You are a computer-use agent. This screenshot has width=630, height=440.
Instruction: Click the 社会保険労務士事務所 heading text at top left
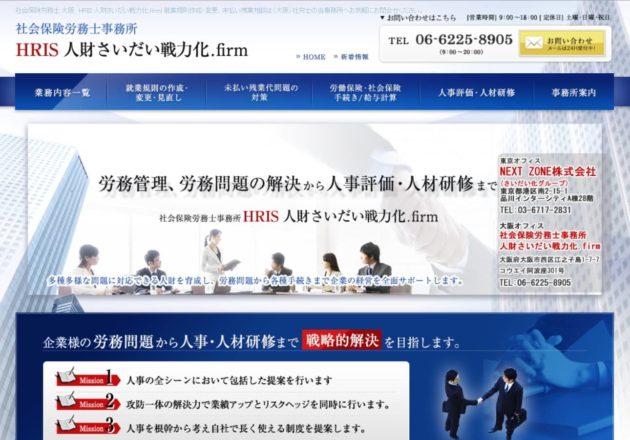(76, 29)
